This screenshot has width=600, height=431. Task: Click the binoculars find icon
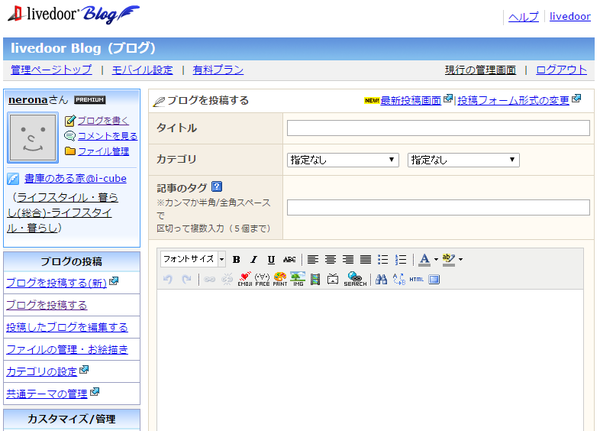pos(381,279)
